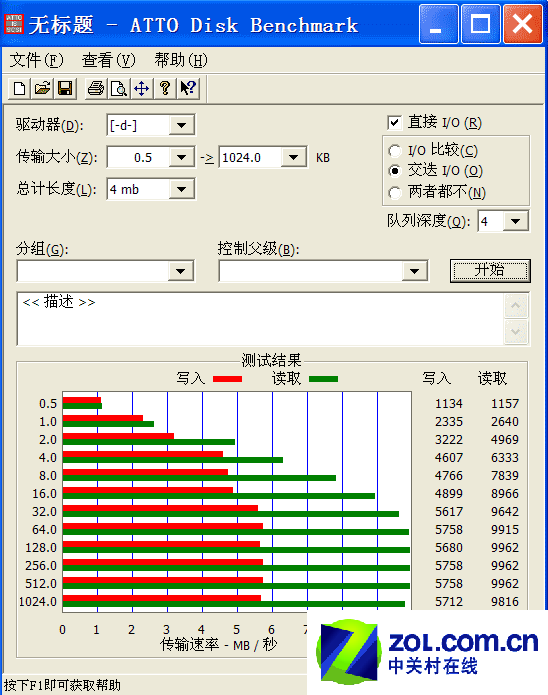Open the 帮助(H) menu
The width and height of the screenshot is (548, 695).
[x=181, y=60]
